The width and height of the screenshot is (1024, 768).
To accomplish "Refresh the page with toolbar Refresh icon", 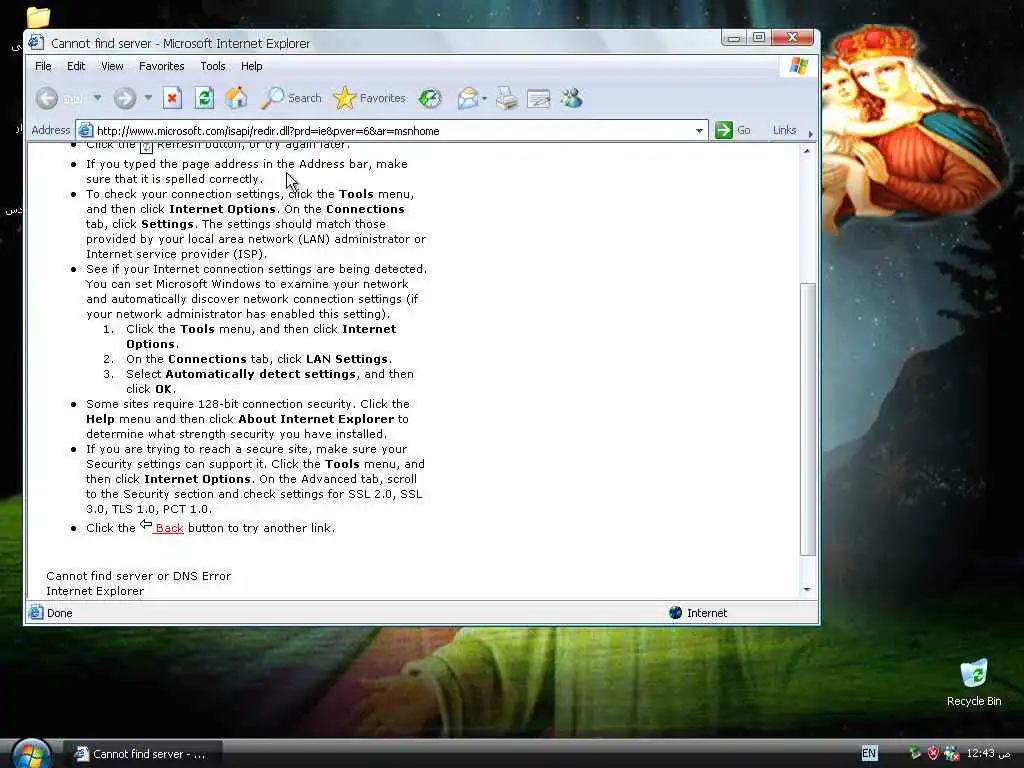I will pos(204,99).
